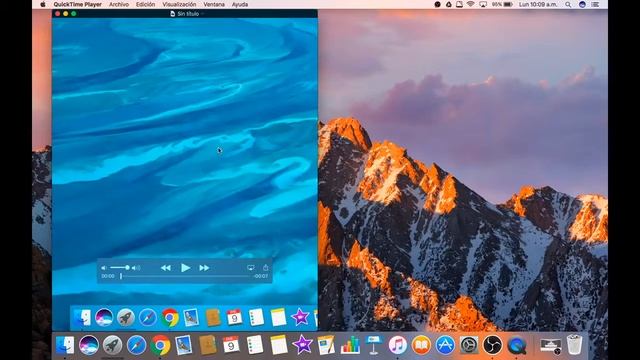Open iTunes from the Dock

pos(398,345)
